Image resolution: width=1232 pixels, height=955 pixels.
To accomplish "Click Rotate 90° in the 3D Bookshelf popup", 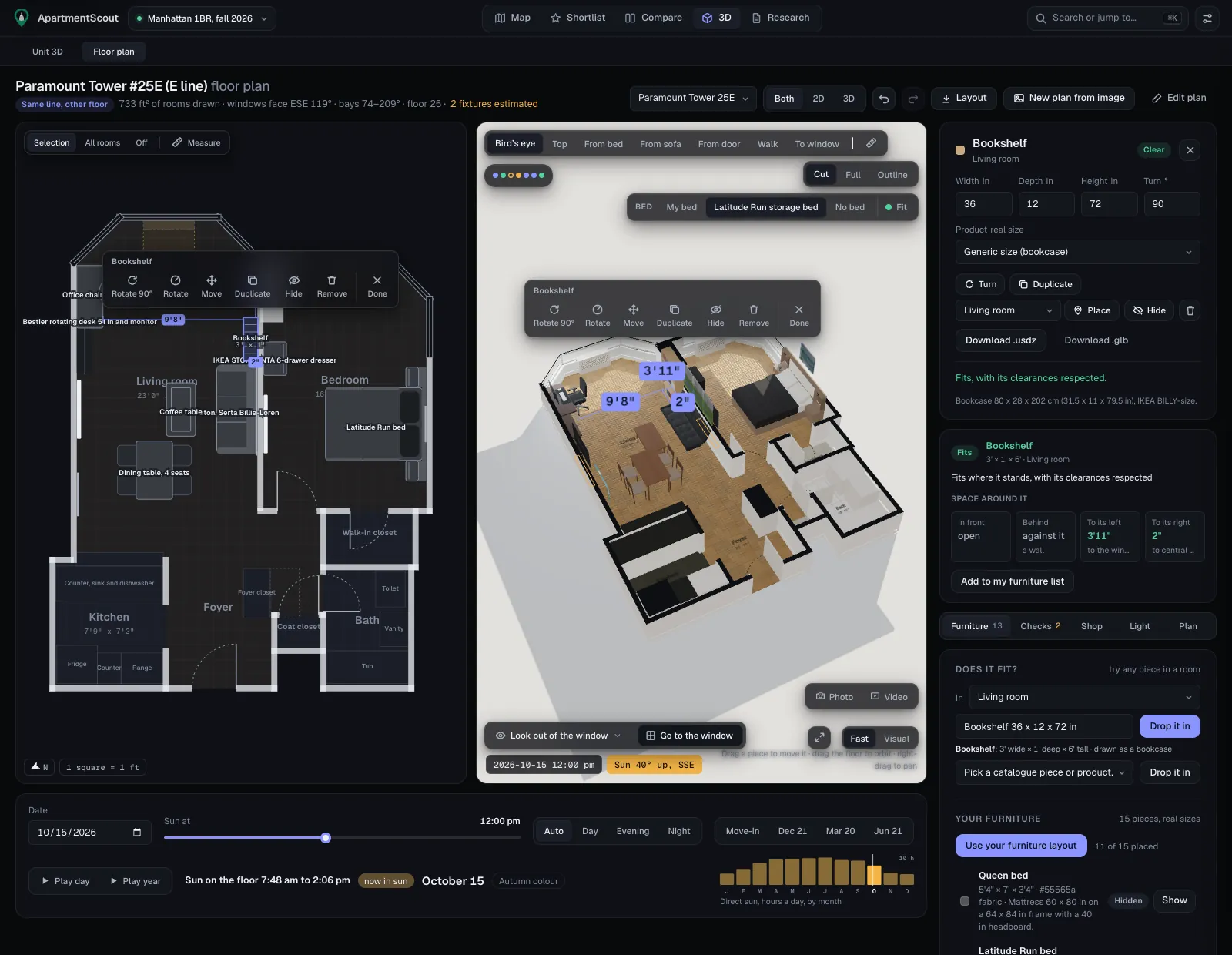I will coord(554,315).
